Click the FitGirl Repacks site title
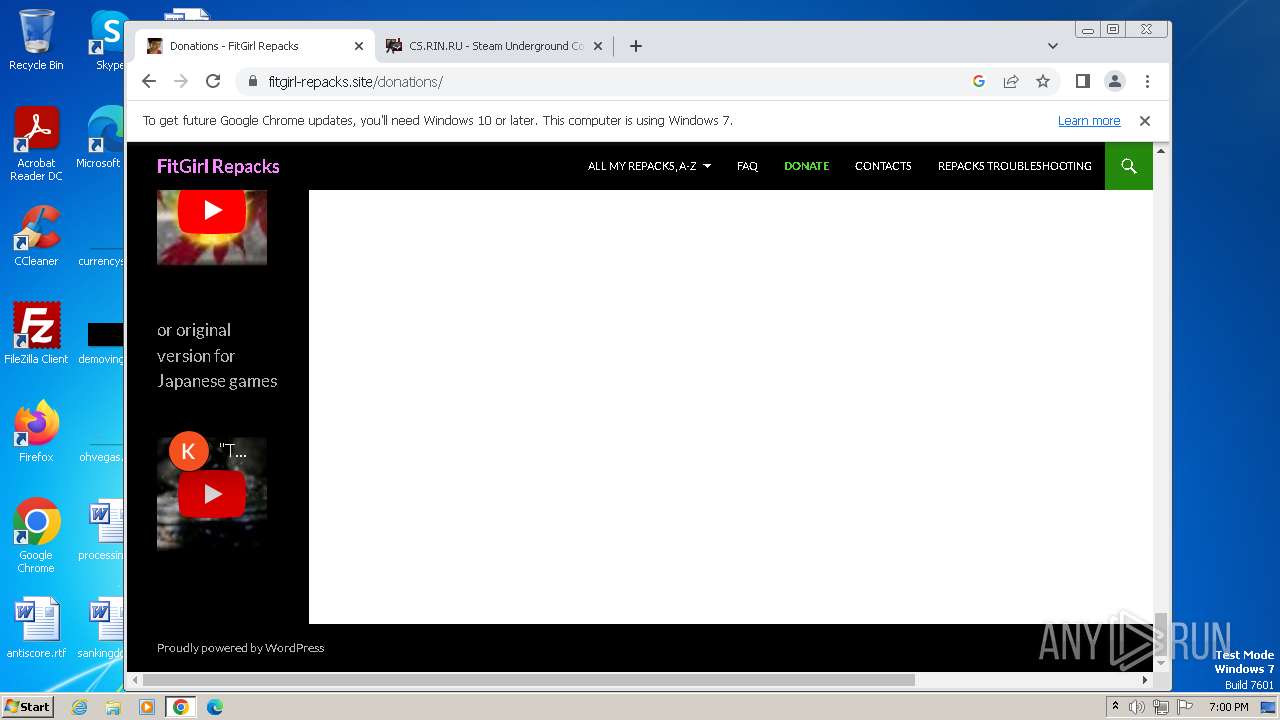 pyautogui.click(x=218, y=166)
